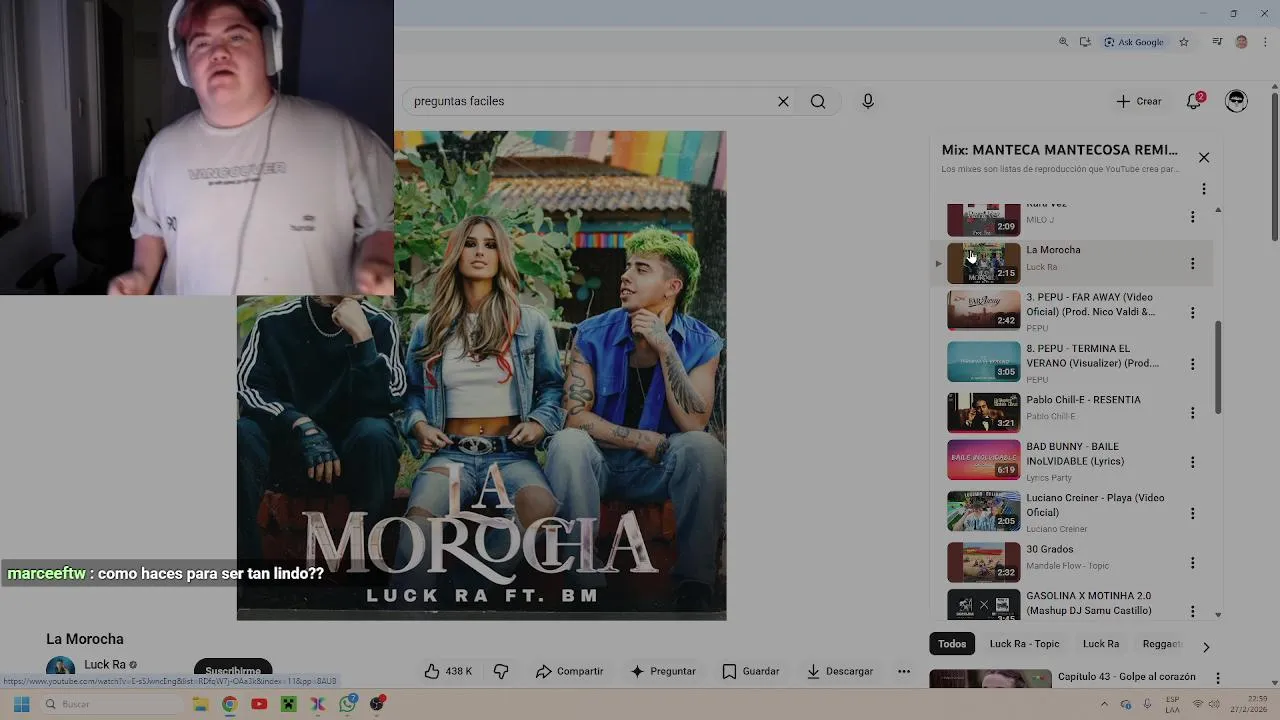Open options for La Morocha playlist entry
1280x720 pixels.
pos(1192,264)
